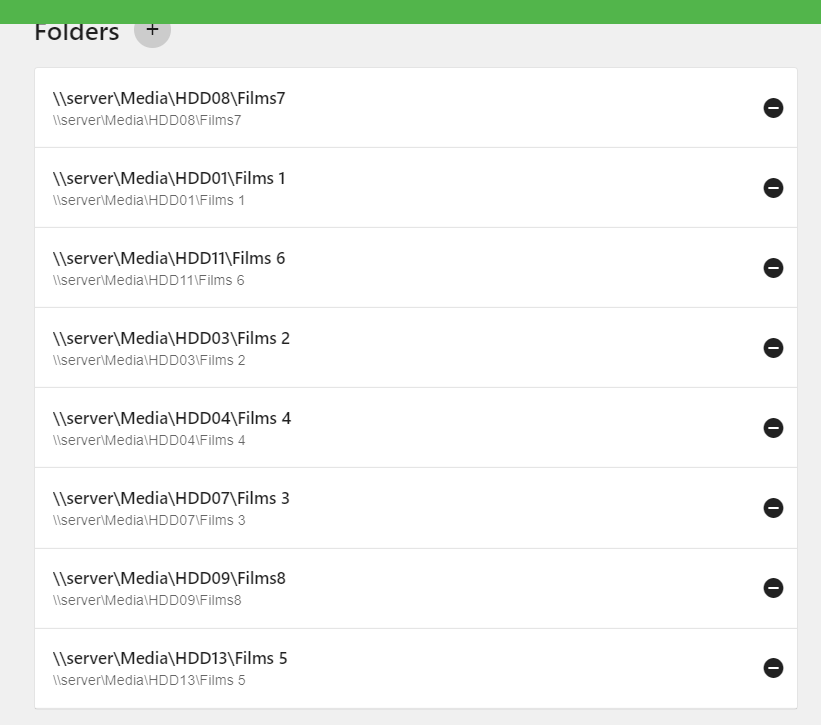The height and width of the screenshot is (725, 821).
Task: Open the \\server\Media\HDD07\Films 3 folder title
Action: tap(171, 498)
